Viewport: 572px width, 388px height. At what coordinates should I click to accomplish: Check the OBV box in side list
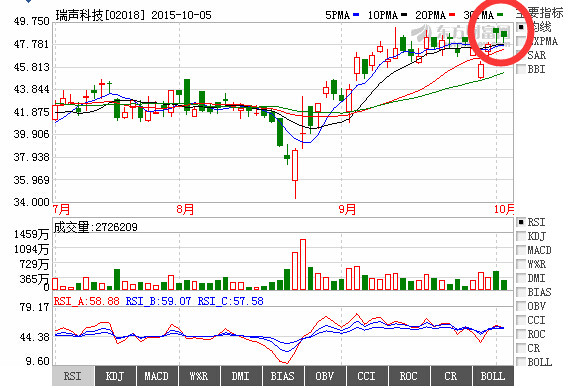point(521,306)
